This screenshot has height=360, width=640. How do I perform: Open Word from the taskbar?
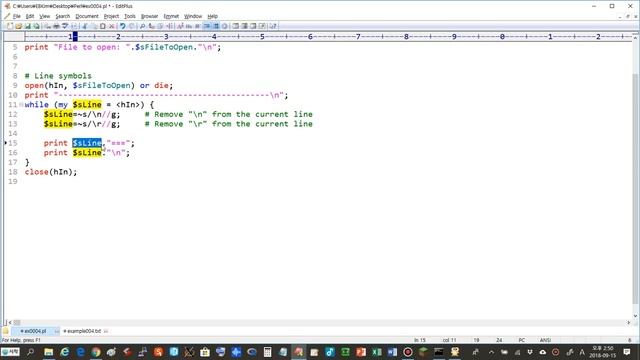click(392, 352)
